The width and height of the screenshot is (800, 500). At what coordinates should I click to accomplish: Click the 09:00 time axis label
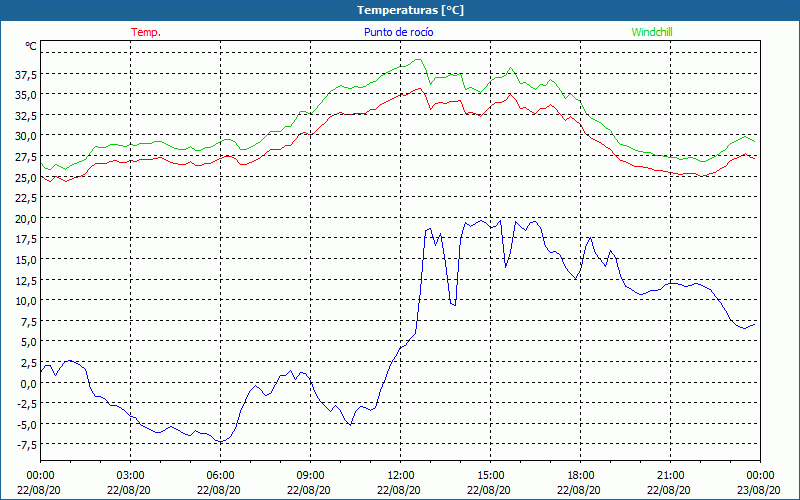[x=310, y=476]
